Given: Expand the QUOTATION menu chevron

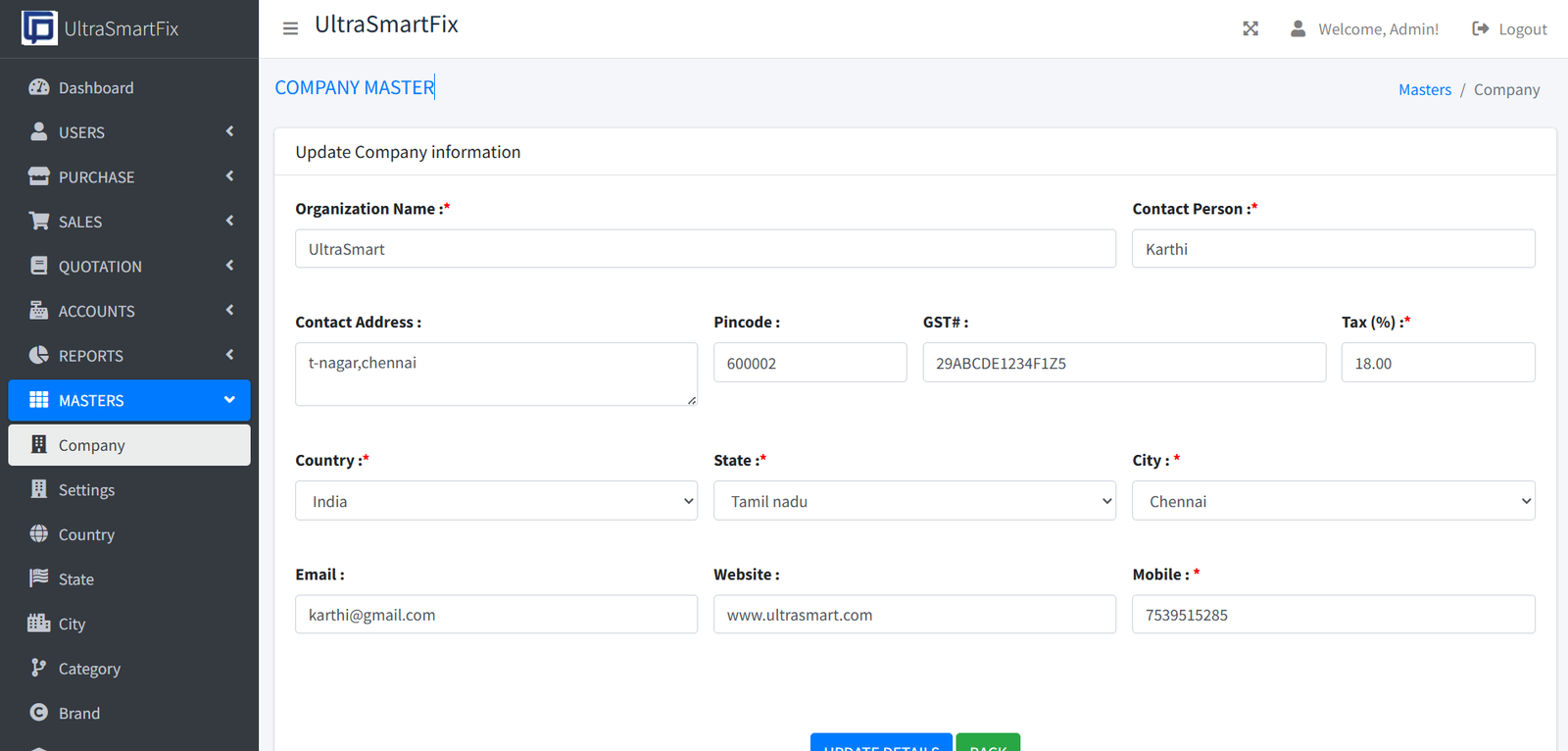Looking at the screenshot, I should [229, 266].
